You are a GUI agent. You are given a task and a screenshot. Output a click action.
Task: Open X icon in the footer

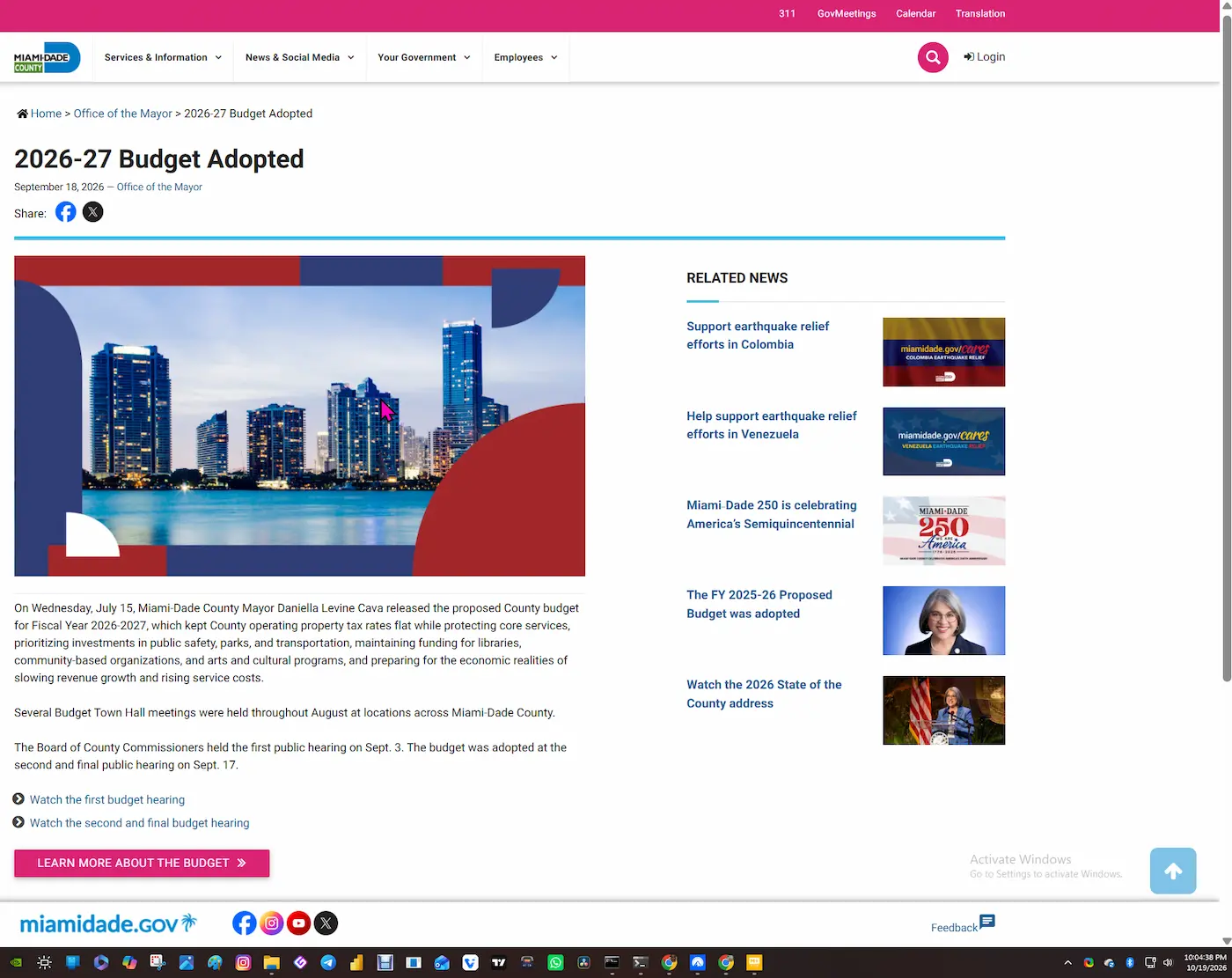click(326, 923)
